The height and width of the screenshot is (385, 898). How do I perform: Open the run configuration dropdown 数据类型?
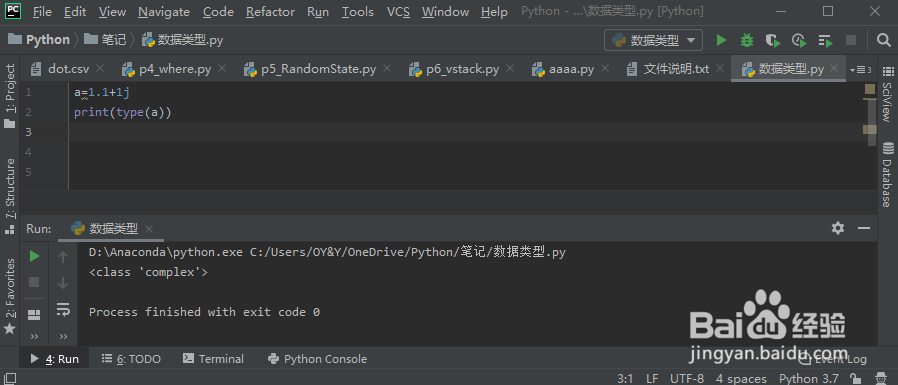(x=653, y=40)
